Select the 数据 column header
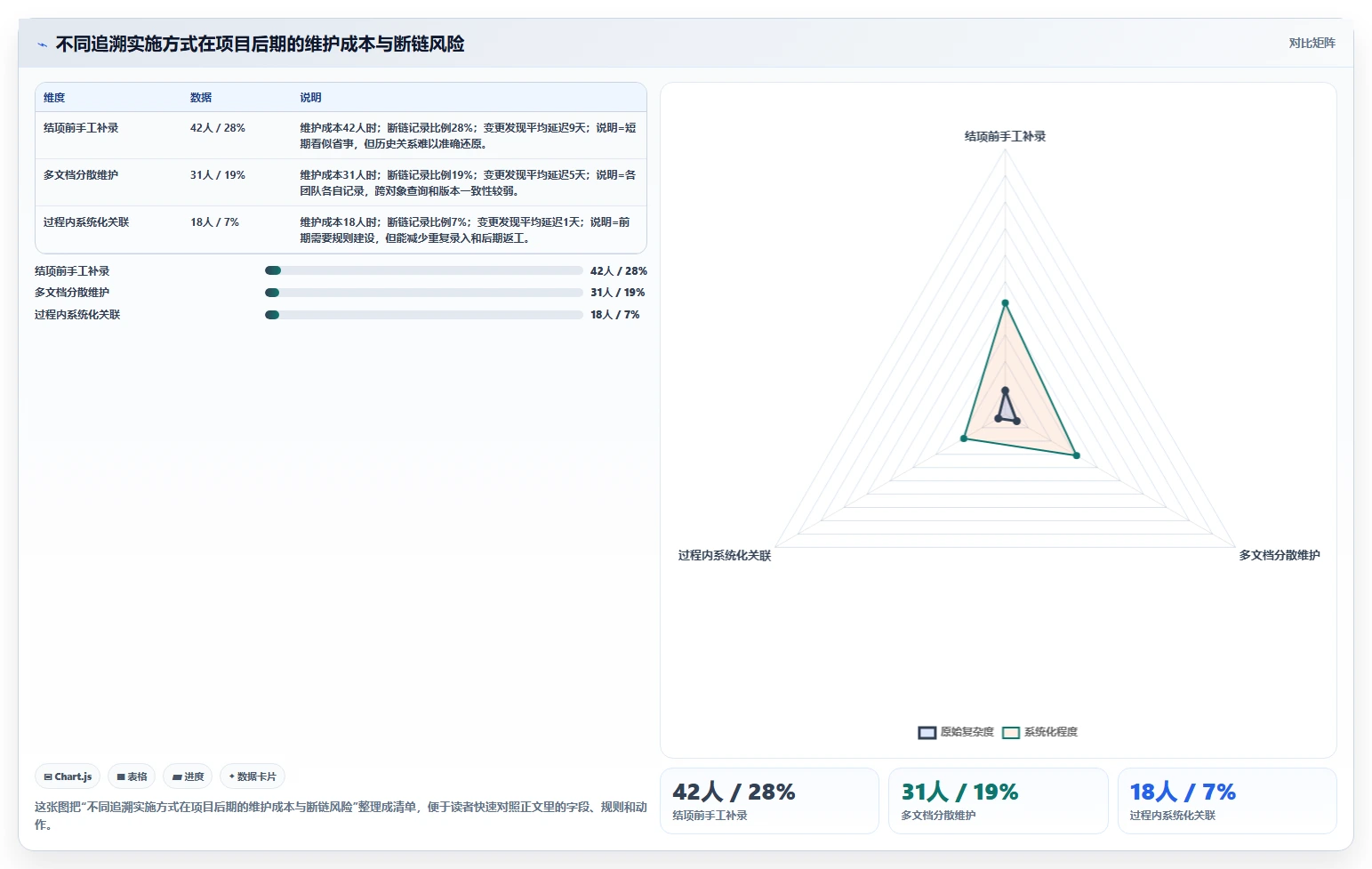This screenshot has width=1372, height=869. (x=201, y=98)
